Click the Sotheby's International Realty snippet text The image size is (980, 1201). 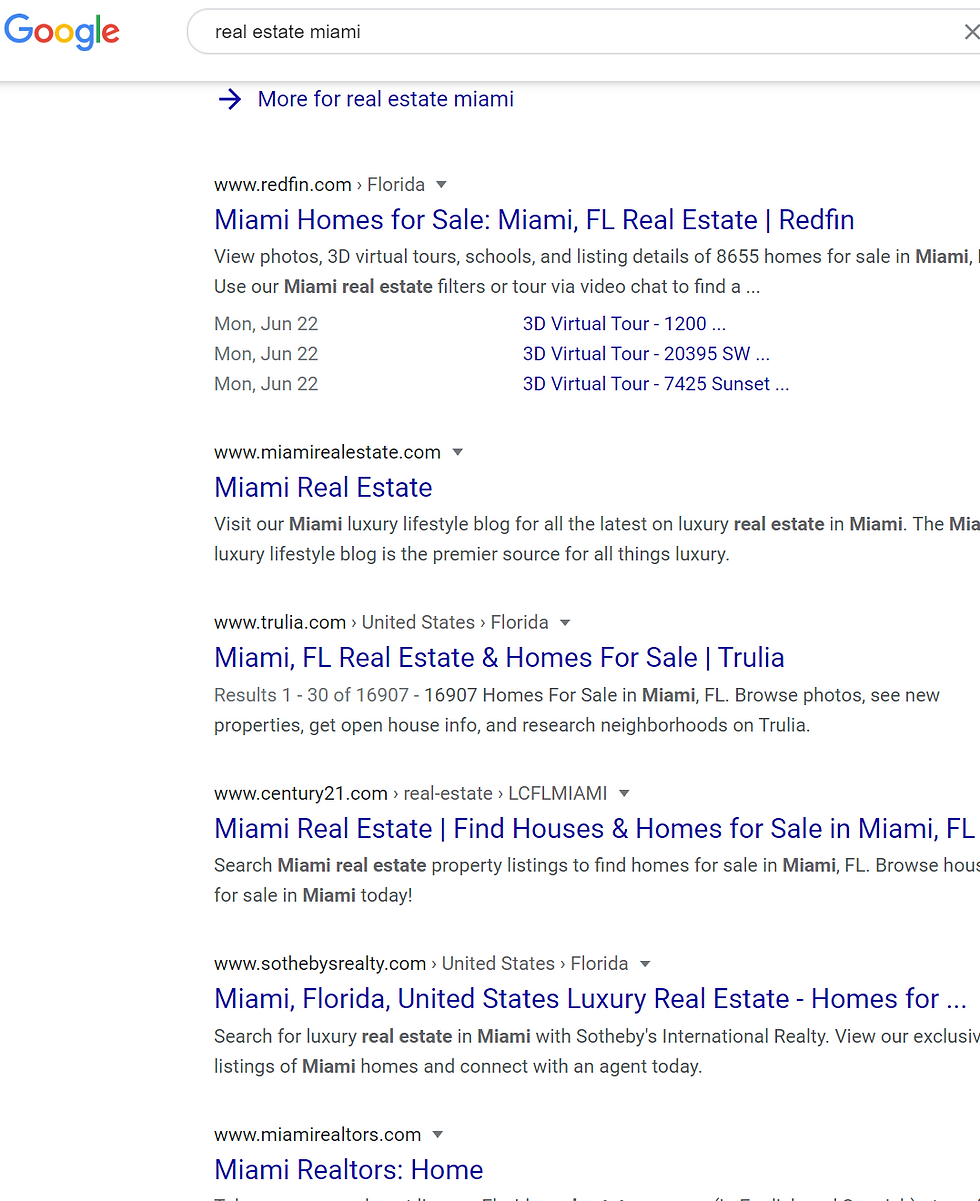pos(597,1051)
